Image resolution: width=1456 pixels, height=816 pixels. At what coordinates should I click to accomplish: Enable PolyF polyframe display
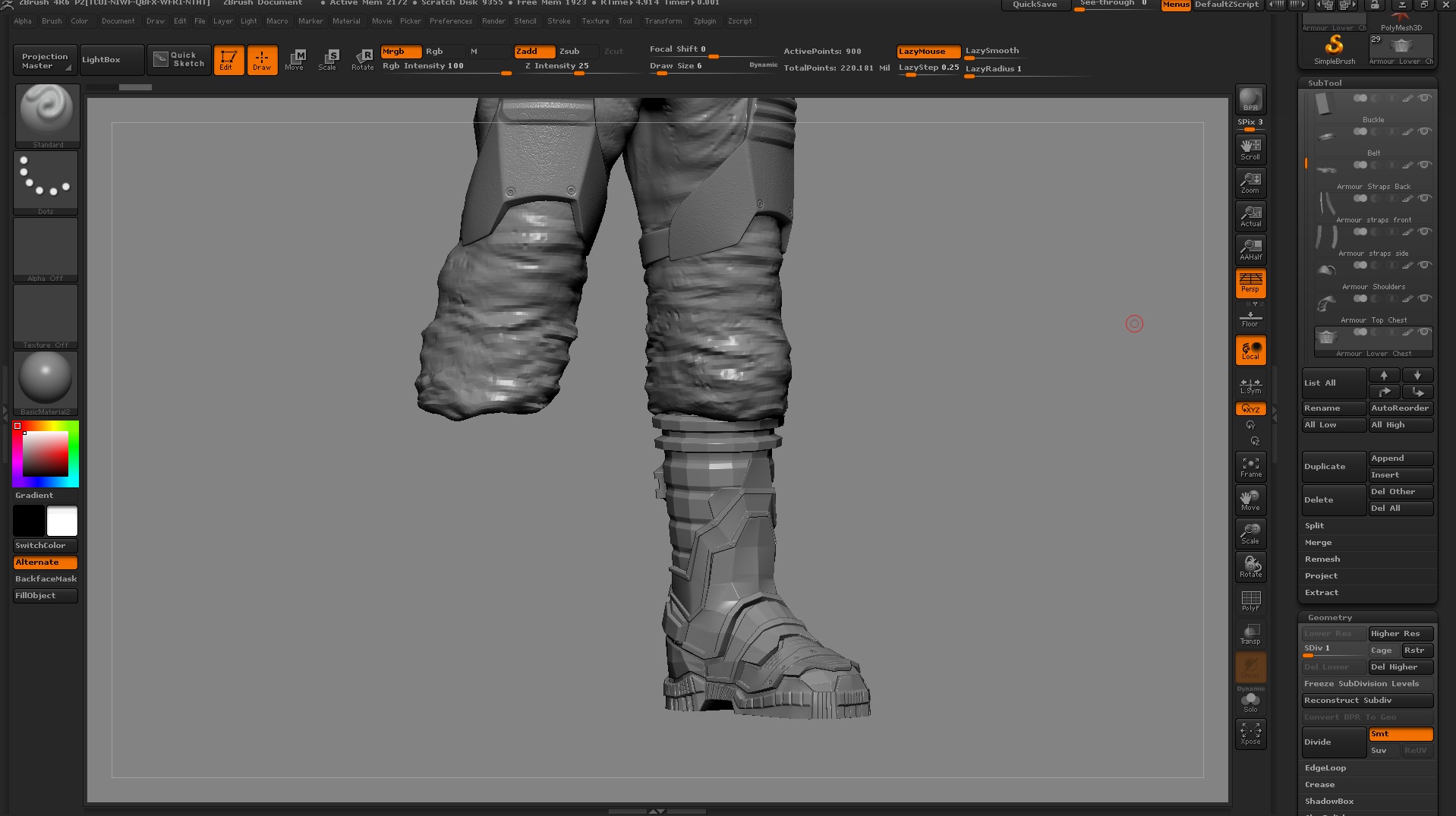coord(1250,600)
